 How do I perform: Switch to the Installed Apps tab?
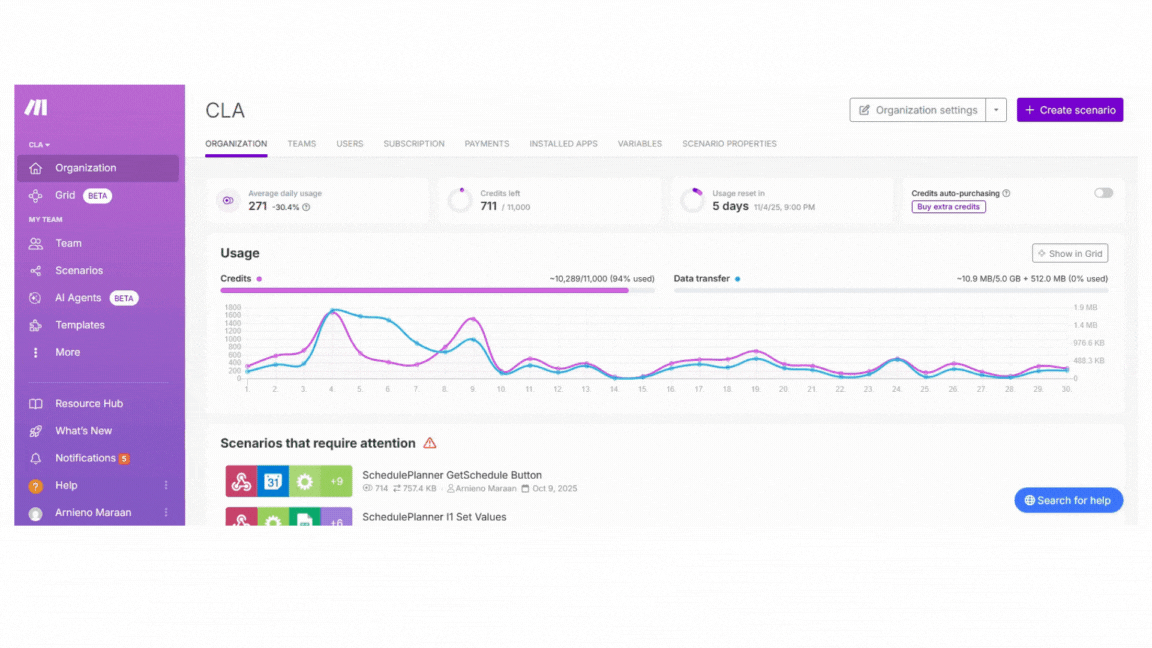[563, 144]
